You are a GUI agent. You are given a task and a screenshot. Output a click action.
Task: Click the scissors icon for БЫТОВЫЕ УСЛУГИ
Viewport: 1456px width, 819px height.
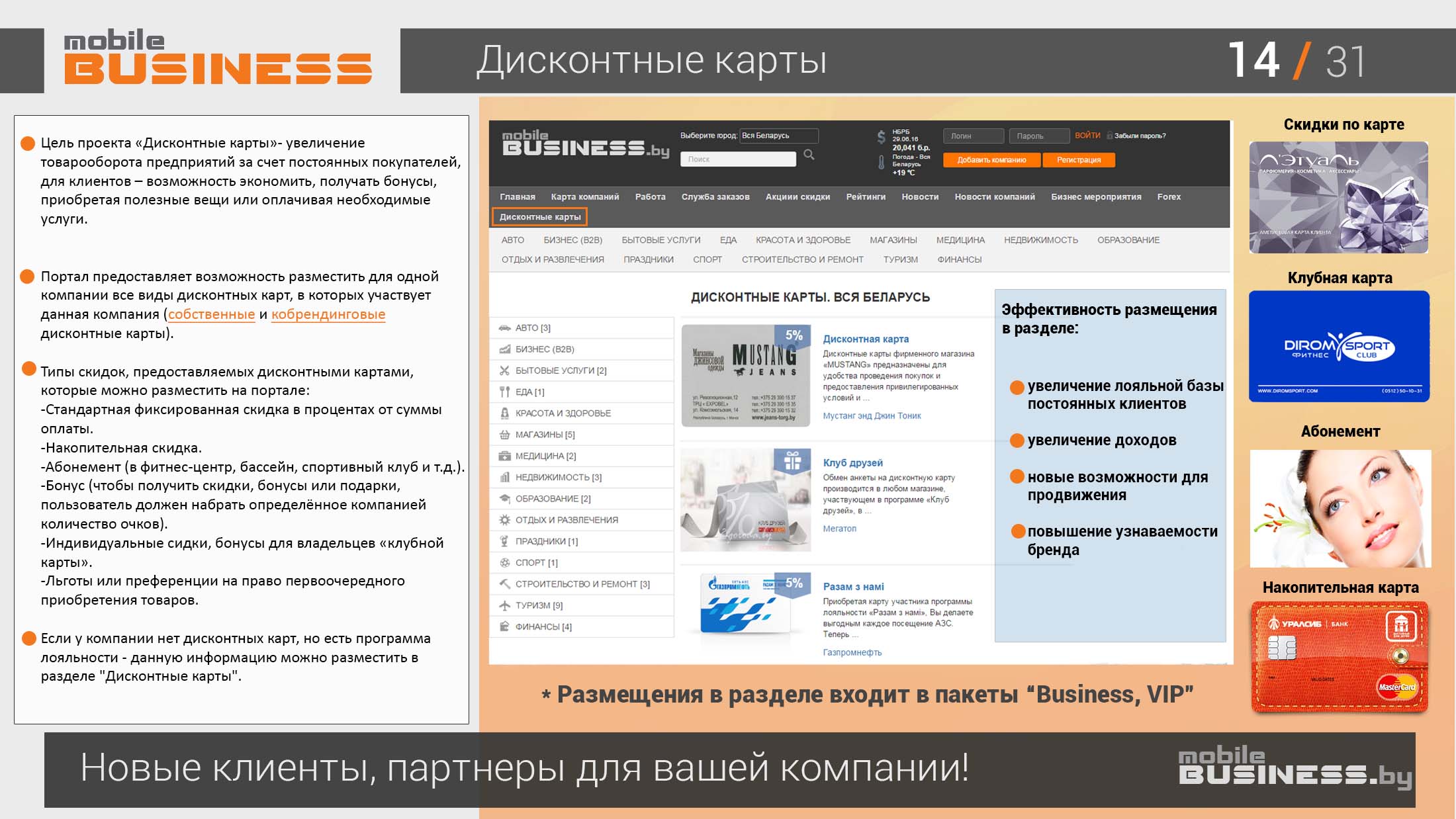pyautogui.click(x=504, y=370)
